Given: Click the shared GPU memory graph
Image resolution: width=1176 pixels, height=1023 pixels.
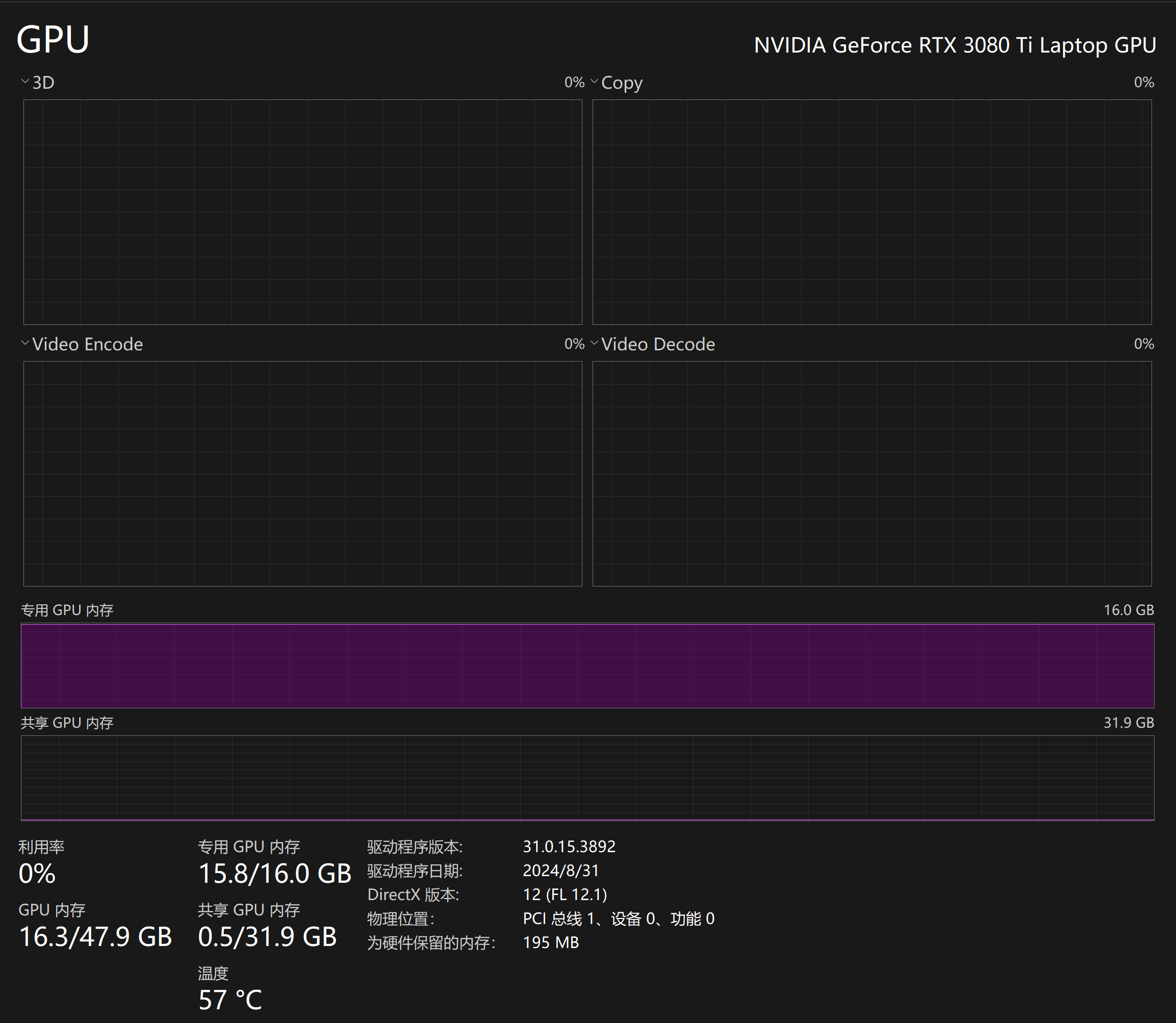Looking at the screenshot, I should point(587,778).
